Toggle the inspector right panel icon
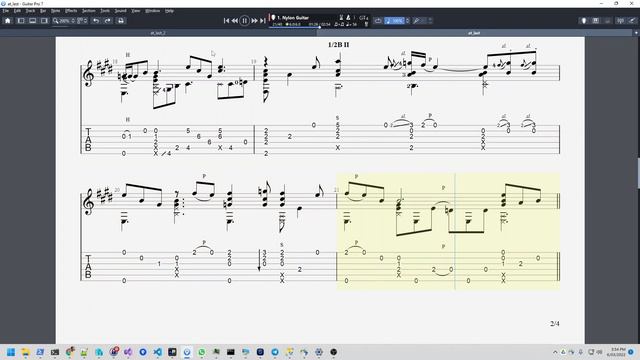640x360 pixels. click(44, 21)
